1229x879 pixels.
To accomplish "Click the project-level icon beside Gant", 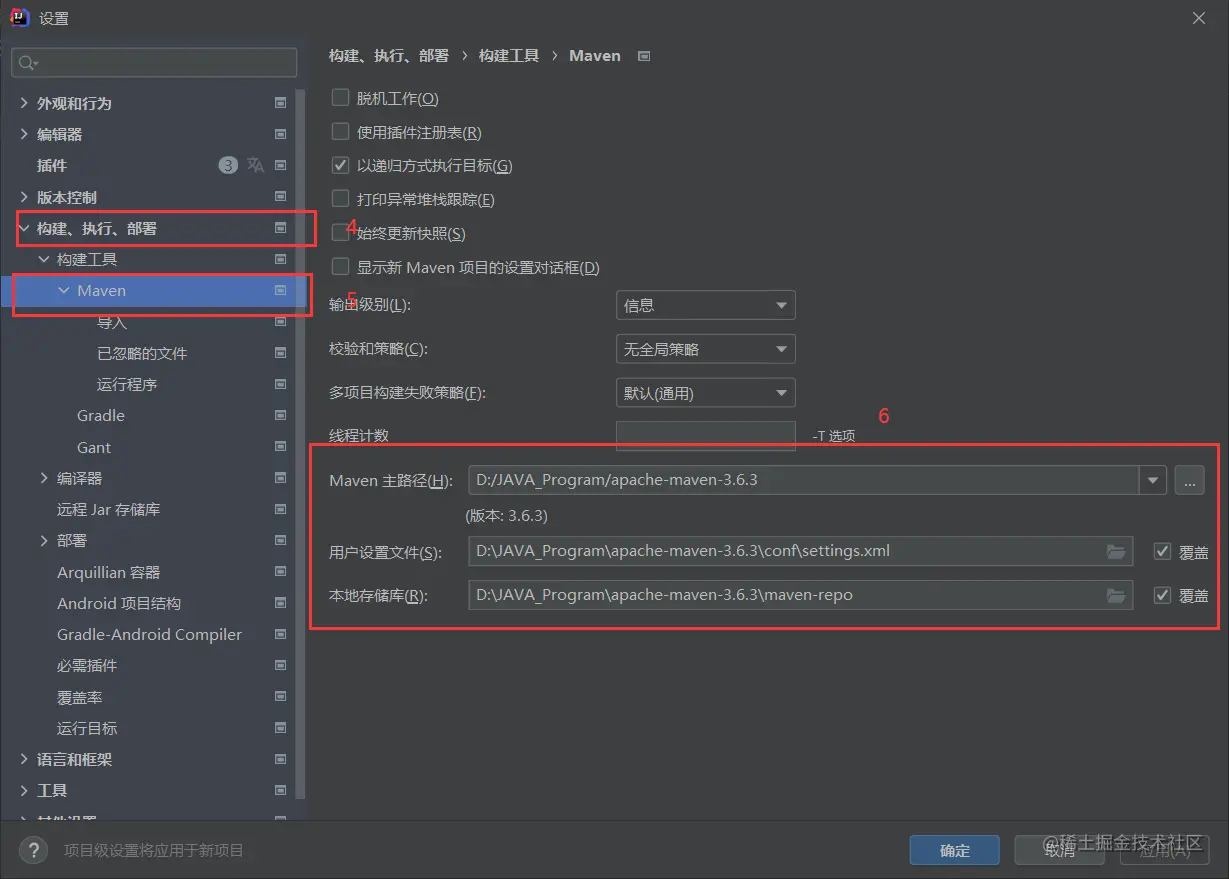I will pos(281,447).
